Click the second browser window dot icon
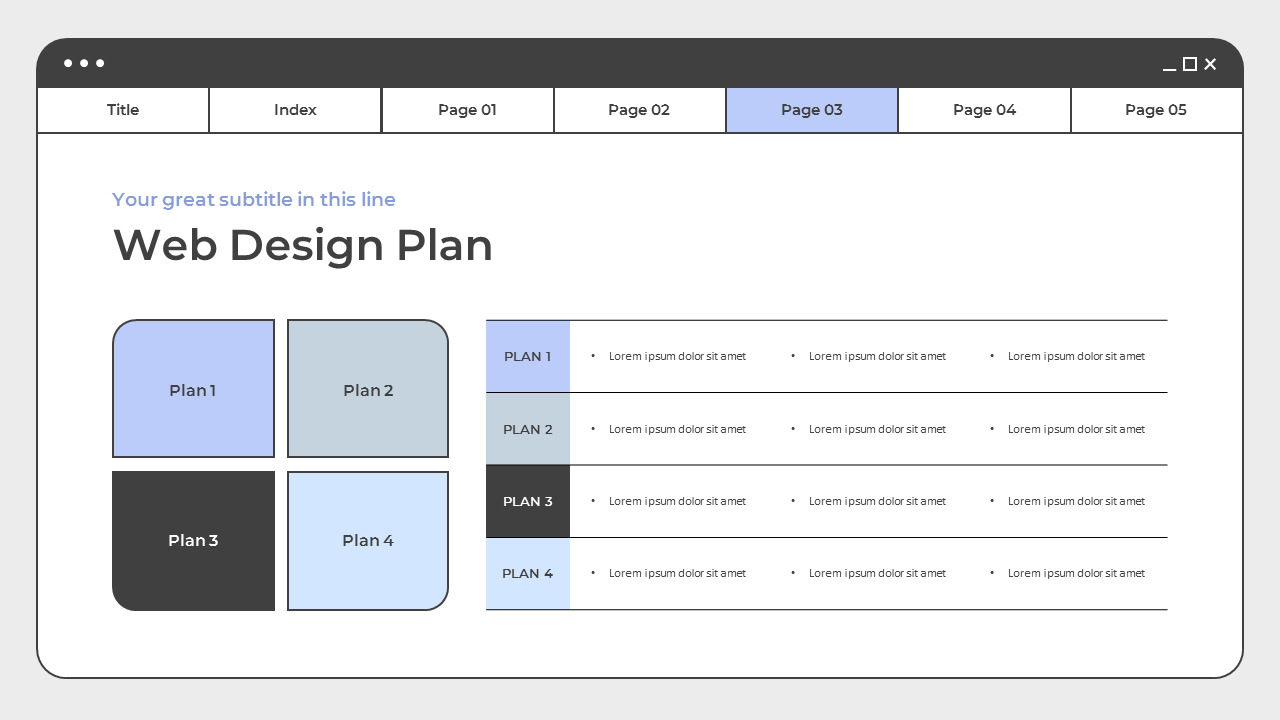The height and width of the screenshot is (720, 1280). 85,63
